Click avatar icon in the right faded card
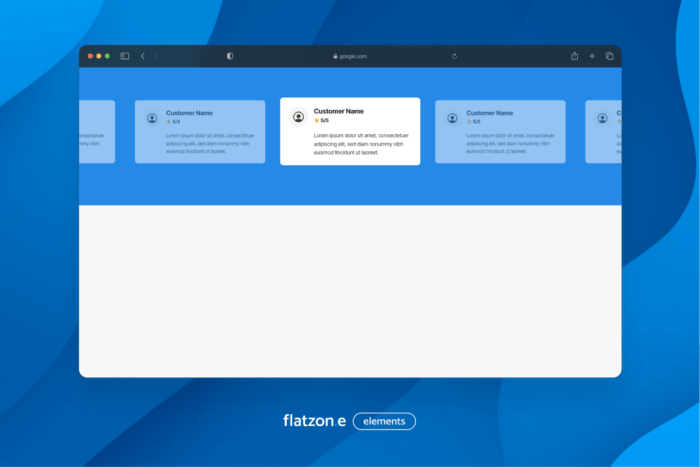Screen dimensions: 700x468 (x=452, y=118)
